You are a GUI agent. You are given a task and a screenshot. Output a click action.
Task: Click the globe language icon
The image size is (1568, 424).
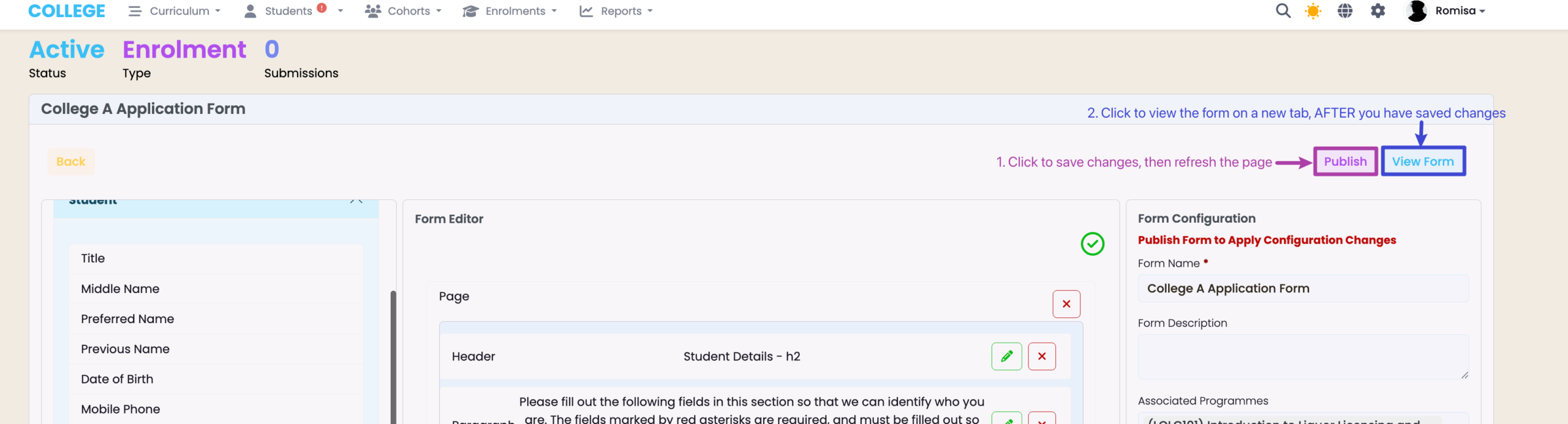click(x=1345, y=11)
